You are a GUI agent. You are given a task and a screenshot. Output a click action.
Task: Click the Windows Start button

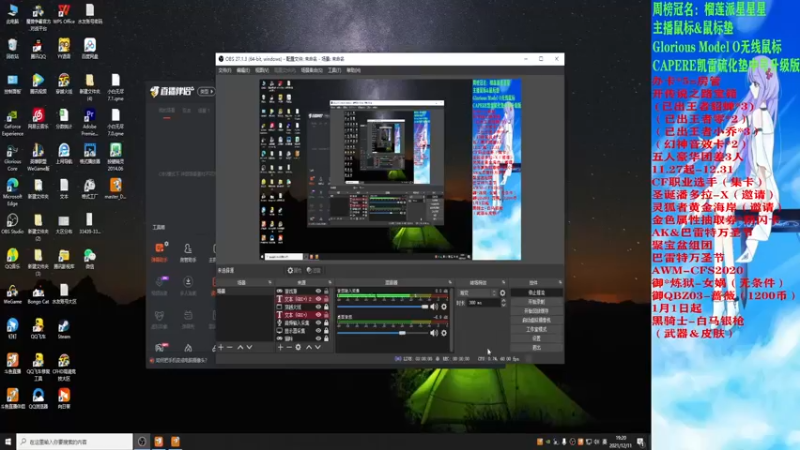tap(8, 441)
